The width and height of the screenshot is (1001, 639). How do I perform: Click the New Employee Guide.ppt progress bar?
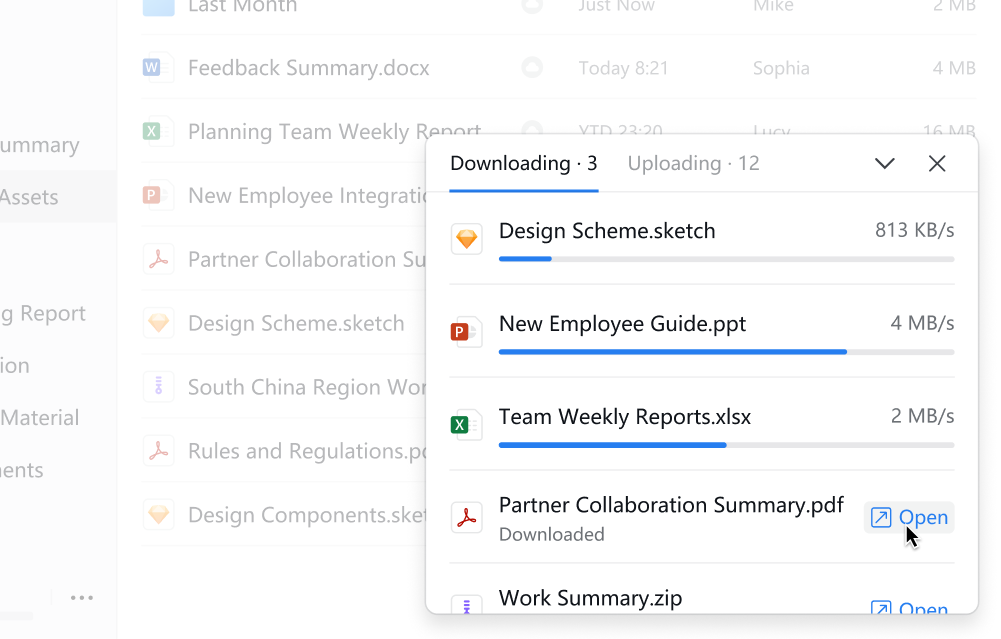726,352
